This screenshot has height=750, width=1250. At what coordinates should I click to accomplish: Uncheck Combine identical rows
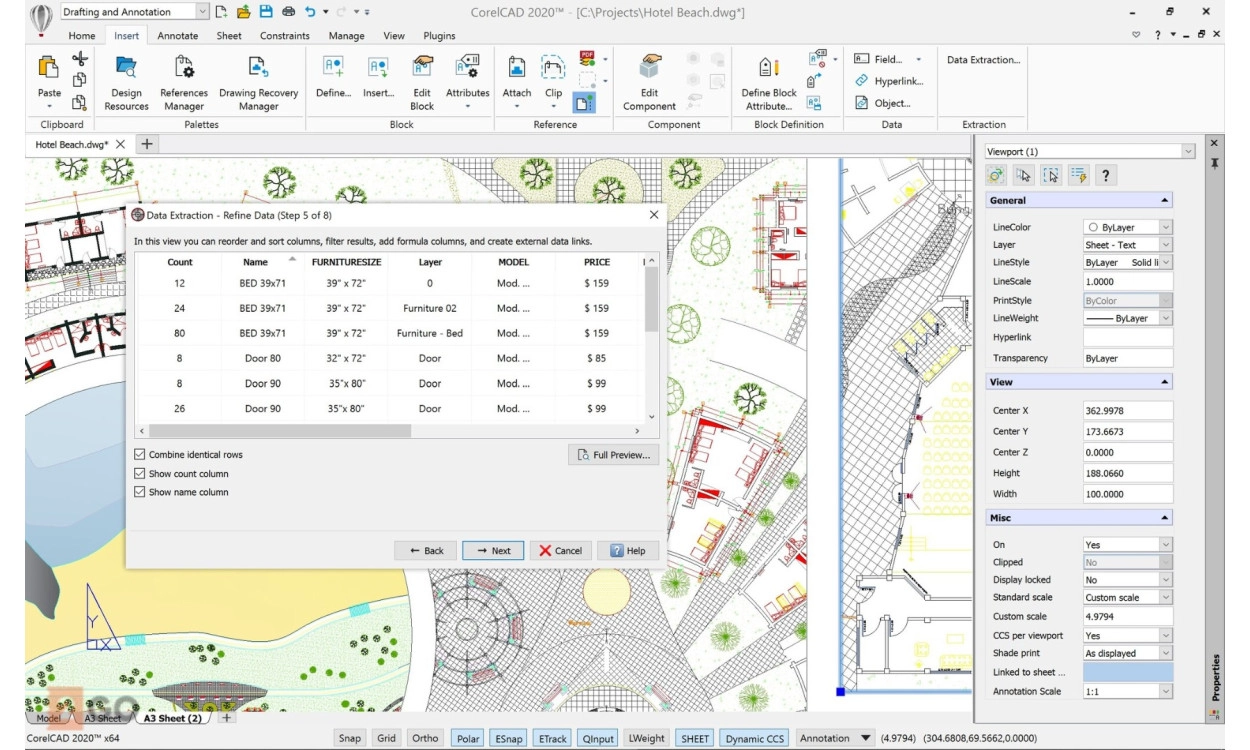tap(140, 455)
